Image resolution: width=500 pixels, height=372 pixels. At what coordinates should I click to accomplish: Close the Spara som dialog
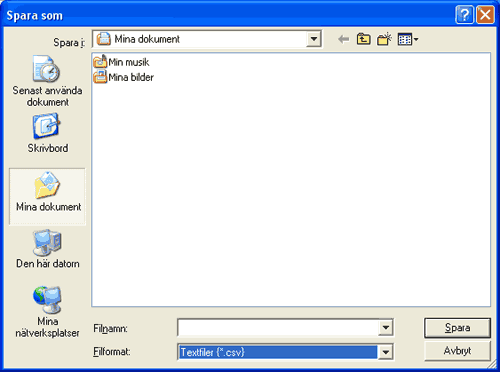click(x=485, y=15)
